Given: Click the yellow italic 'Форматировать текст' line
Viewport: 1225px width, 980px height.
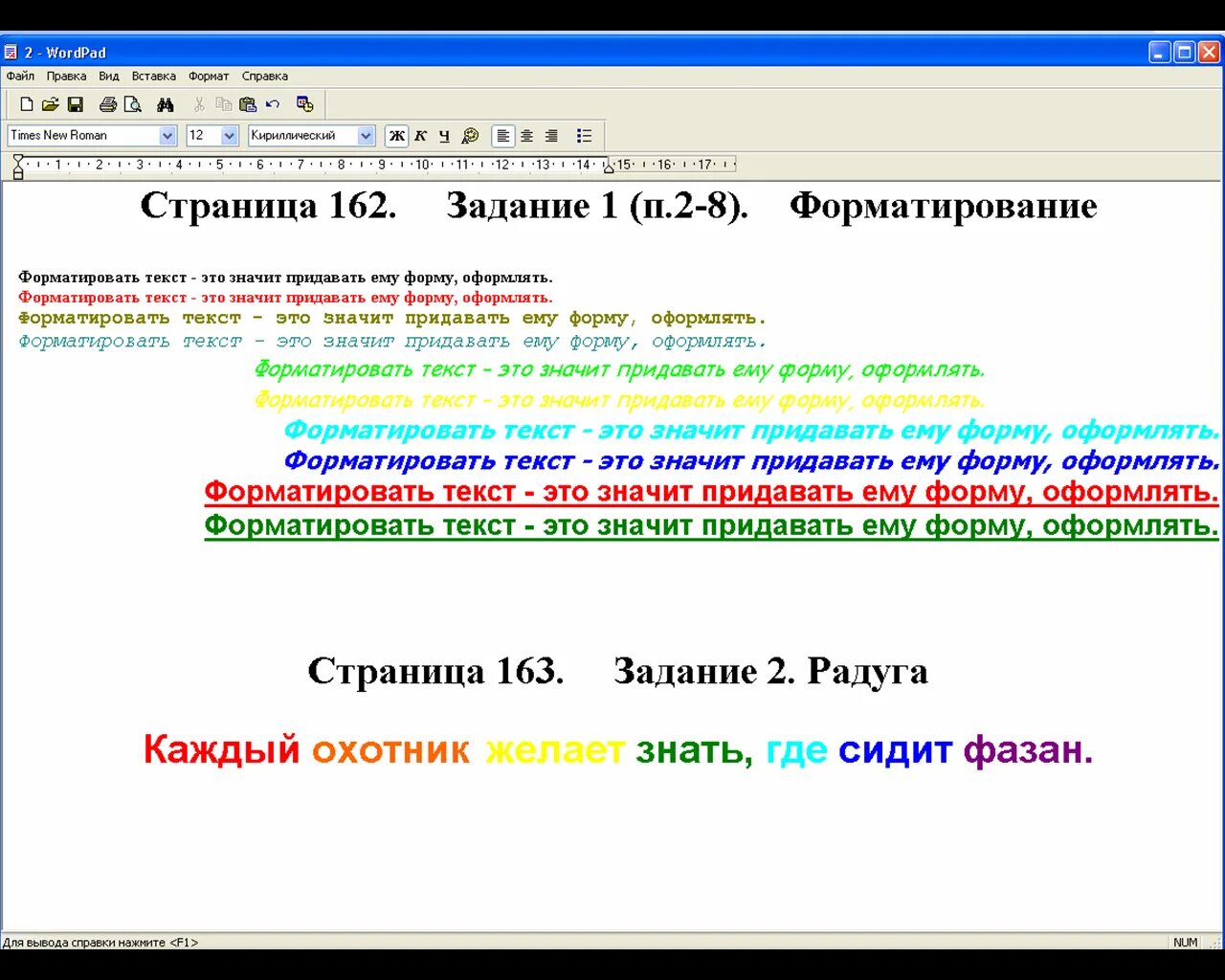Looking at the screenshot, I should tap(619, 400).
